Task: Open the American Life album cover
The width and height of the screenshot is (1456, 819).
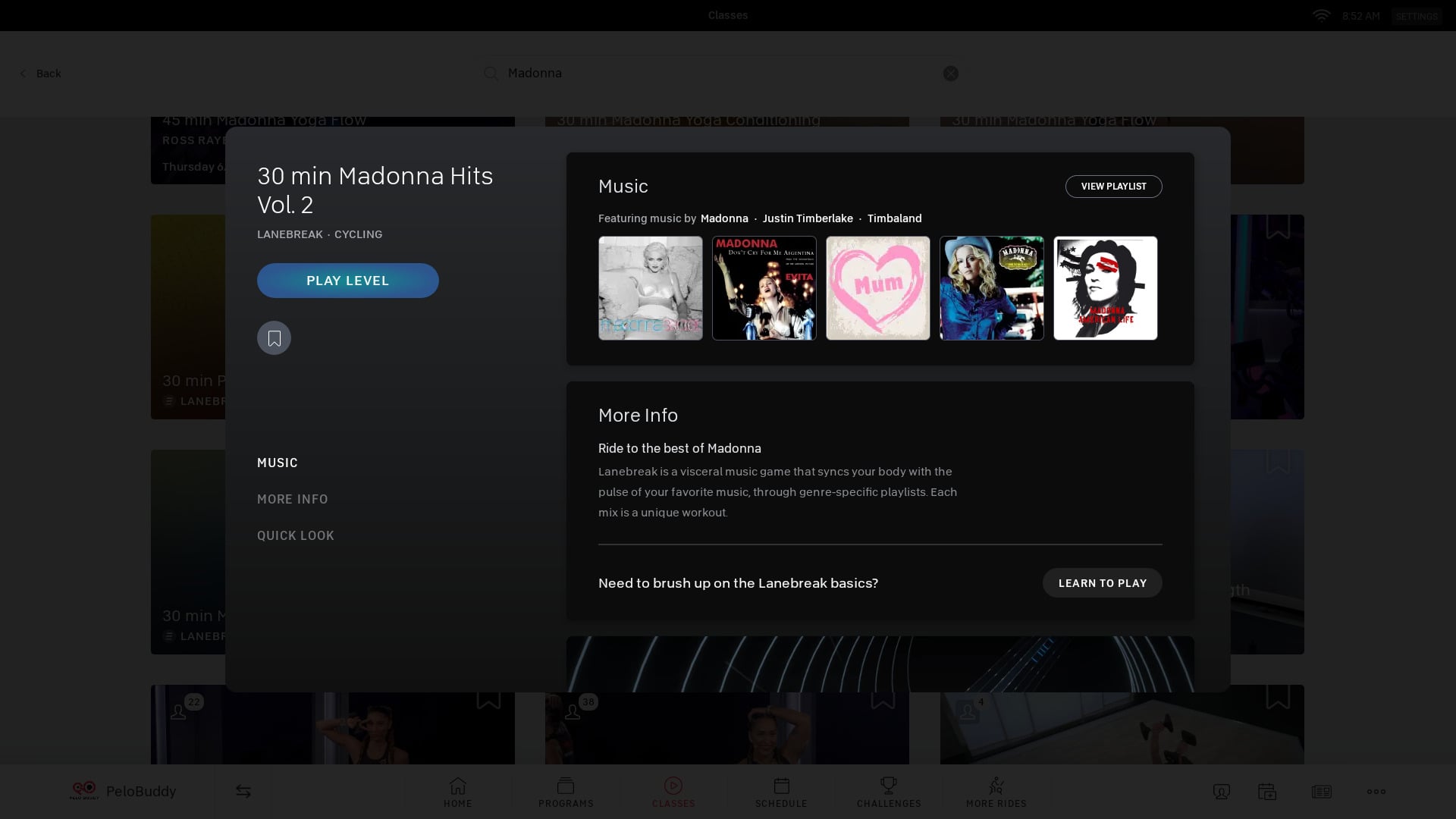Action: click(1106, 288)
